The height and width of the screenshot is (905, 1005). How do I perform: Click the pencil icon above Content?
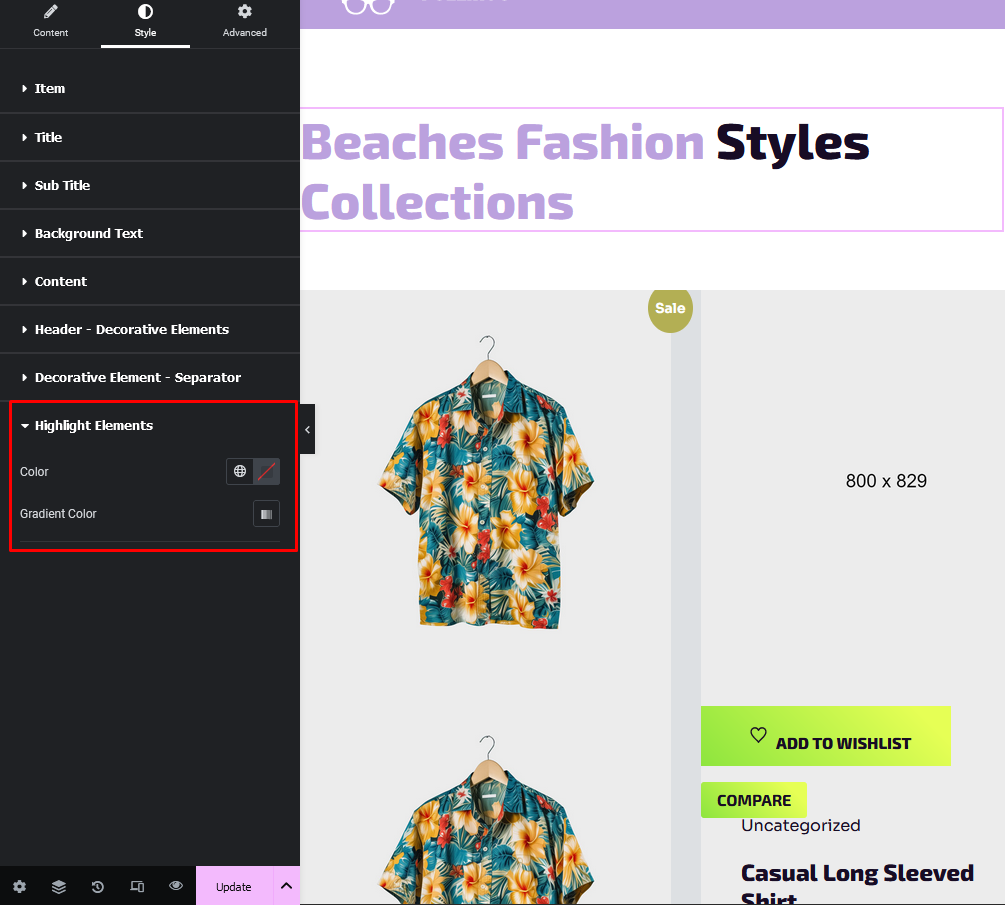(51, 12)
